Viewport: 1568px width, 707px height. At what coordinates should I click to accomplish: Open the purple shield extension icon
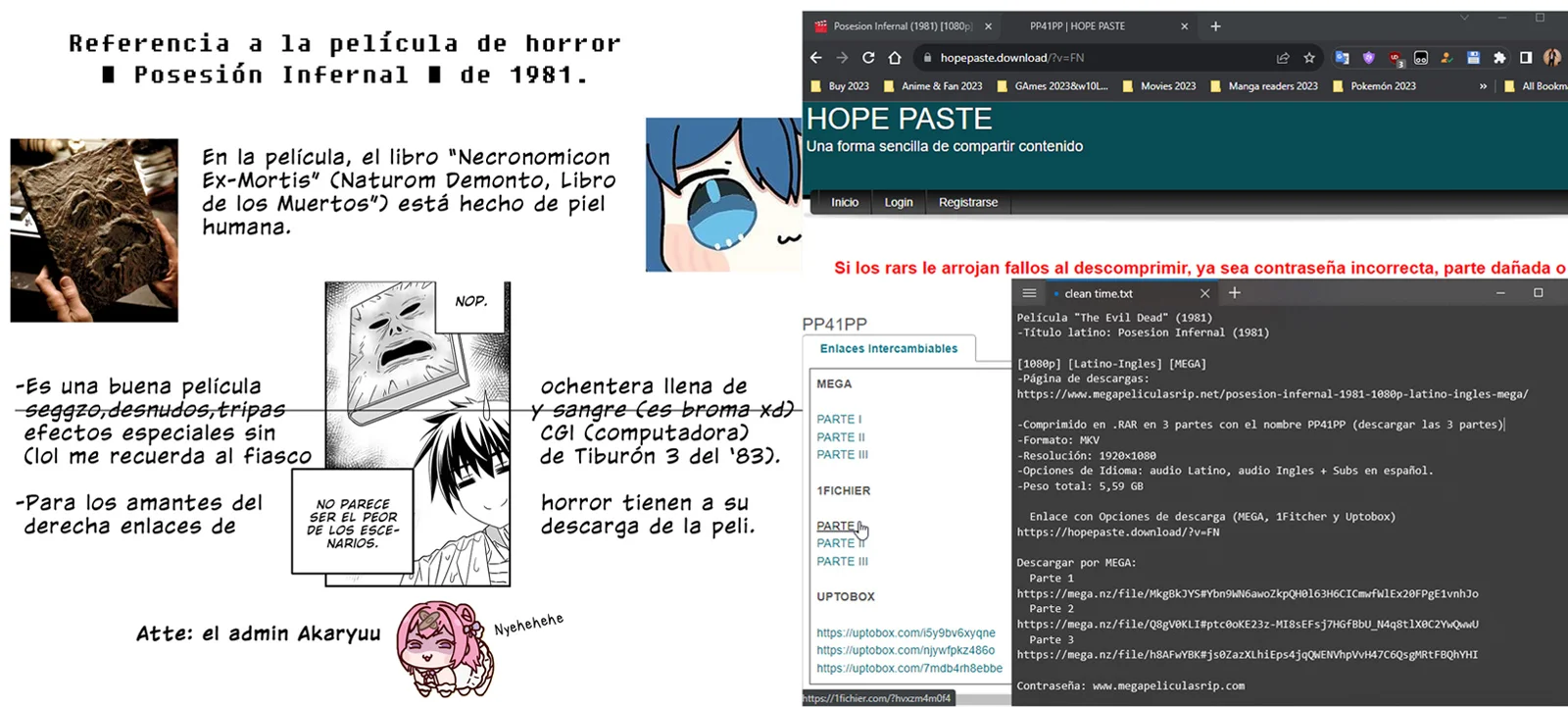(1368, 58)
